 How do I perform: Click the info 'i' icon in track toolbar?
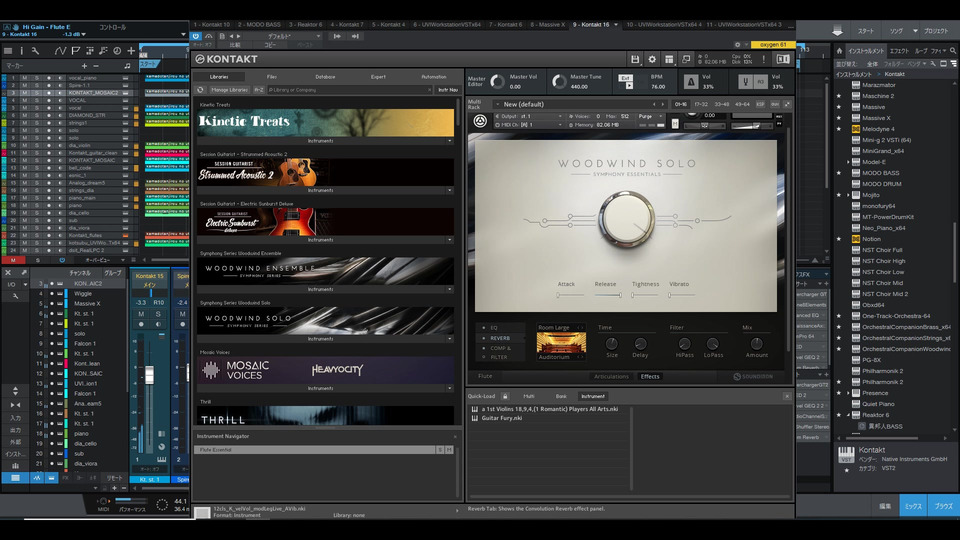21,51
